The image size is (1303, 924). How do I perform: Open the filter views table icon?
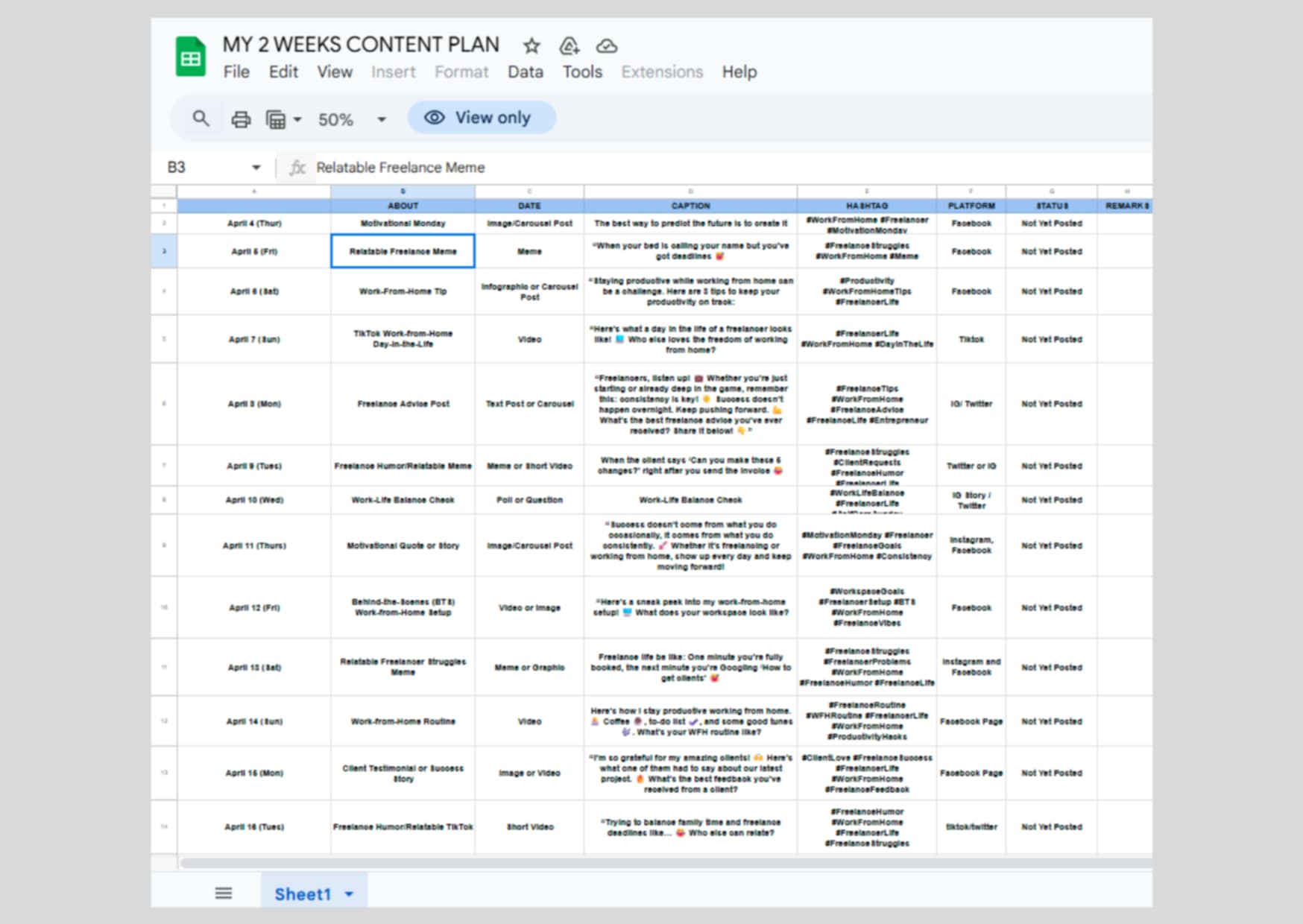[277, 119]
